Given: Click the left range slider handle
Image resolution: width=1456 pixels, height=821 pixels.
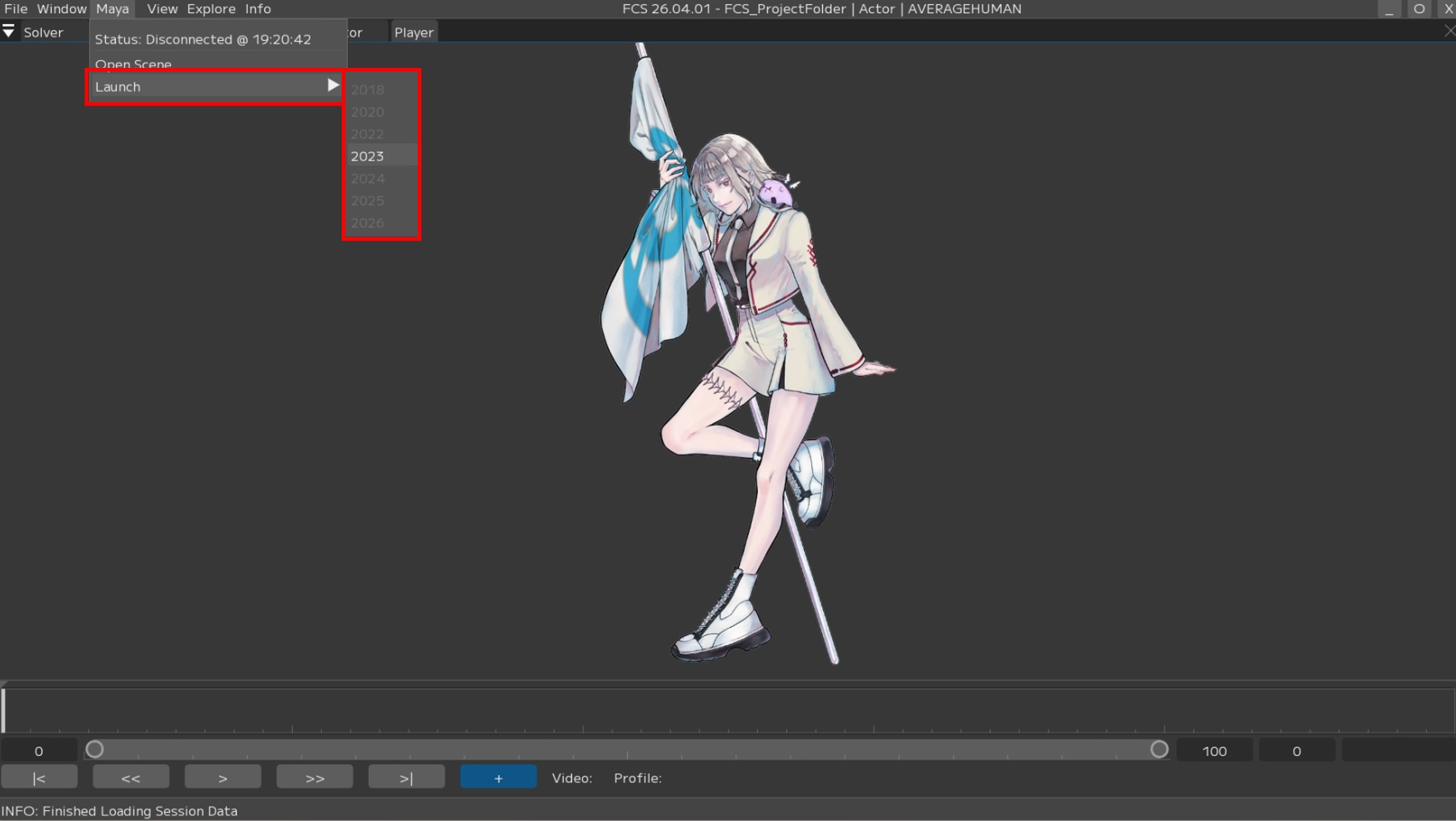Looking at the screenshot, I should (x=95, y=749).
